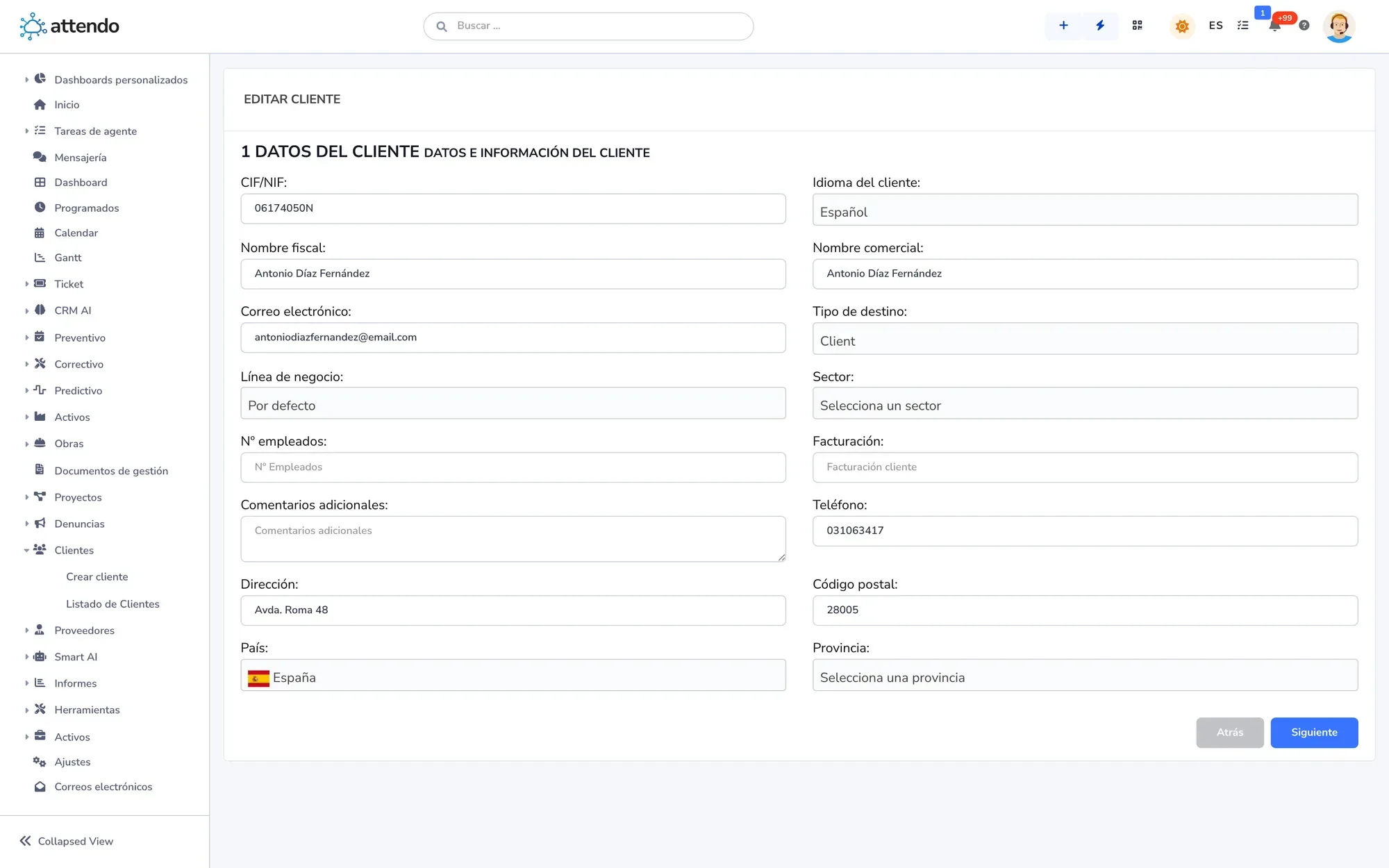This screenshot has height=868, width=1389.
Task: Expand the Ticket menu arrow
Action: (26, 284)
